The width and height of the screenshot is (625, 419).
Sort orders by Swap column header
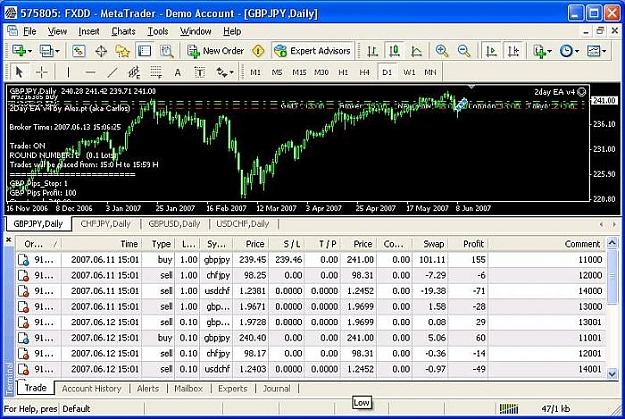point(430,244)
